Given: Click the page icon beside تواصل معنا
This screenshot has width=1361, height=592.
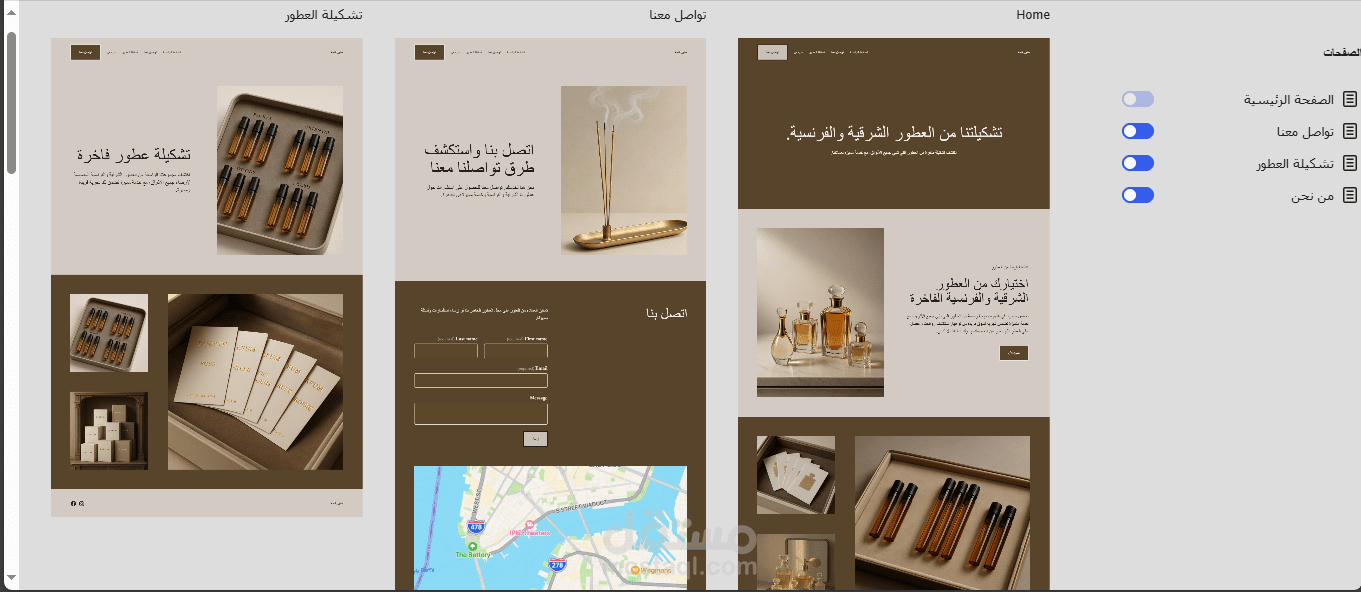Looking at the screenshot, I should click(1350, 131).
